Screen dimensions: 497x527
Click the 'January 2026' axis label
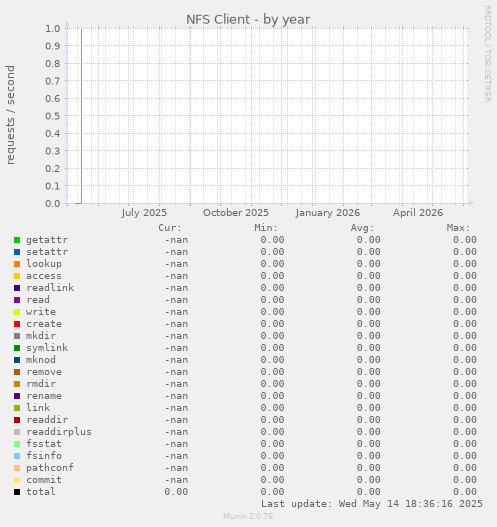[328, 213]
